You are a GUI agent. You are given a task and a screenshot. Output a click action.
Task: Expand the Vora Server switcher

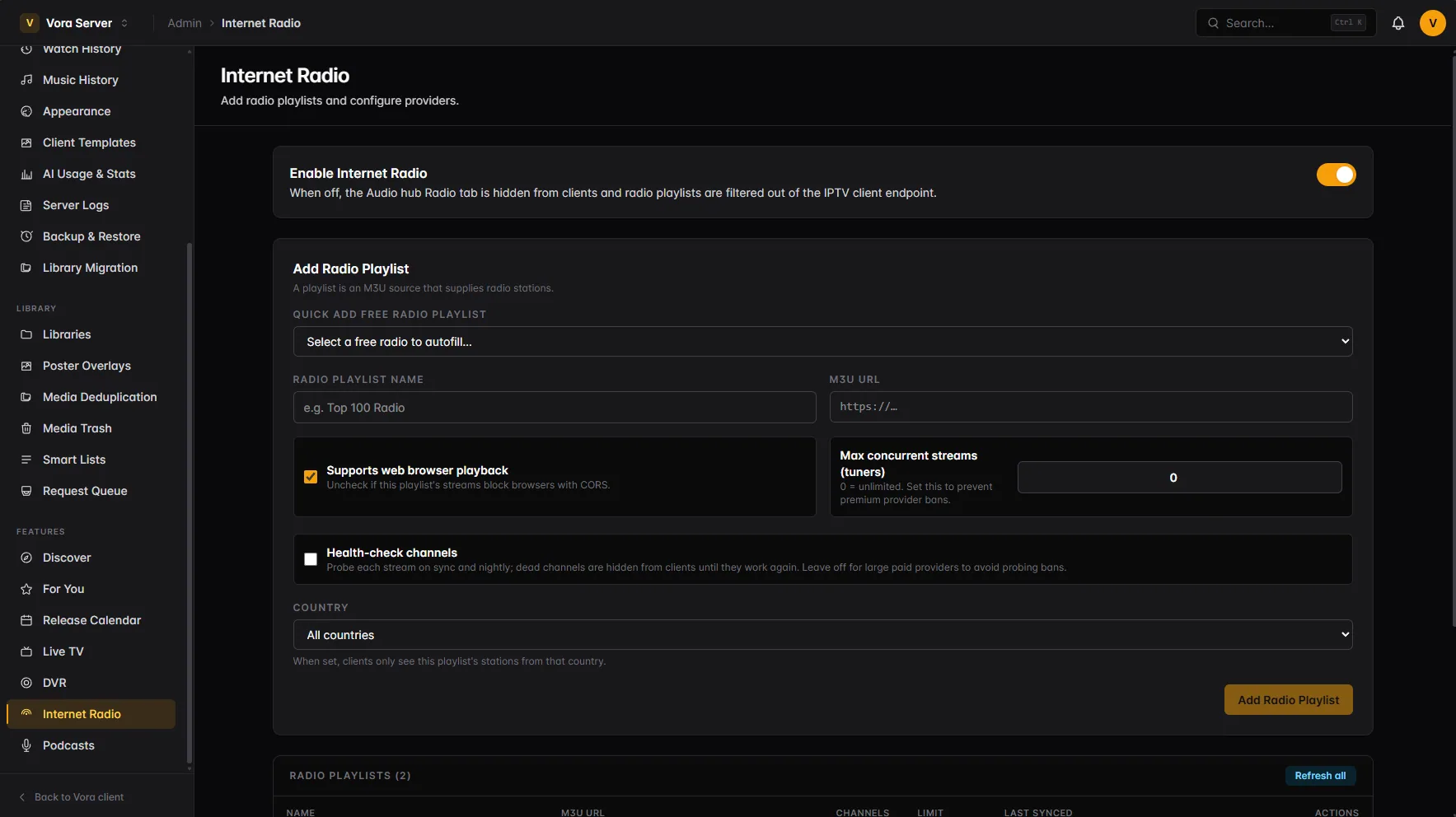(75, 23)
